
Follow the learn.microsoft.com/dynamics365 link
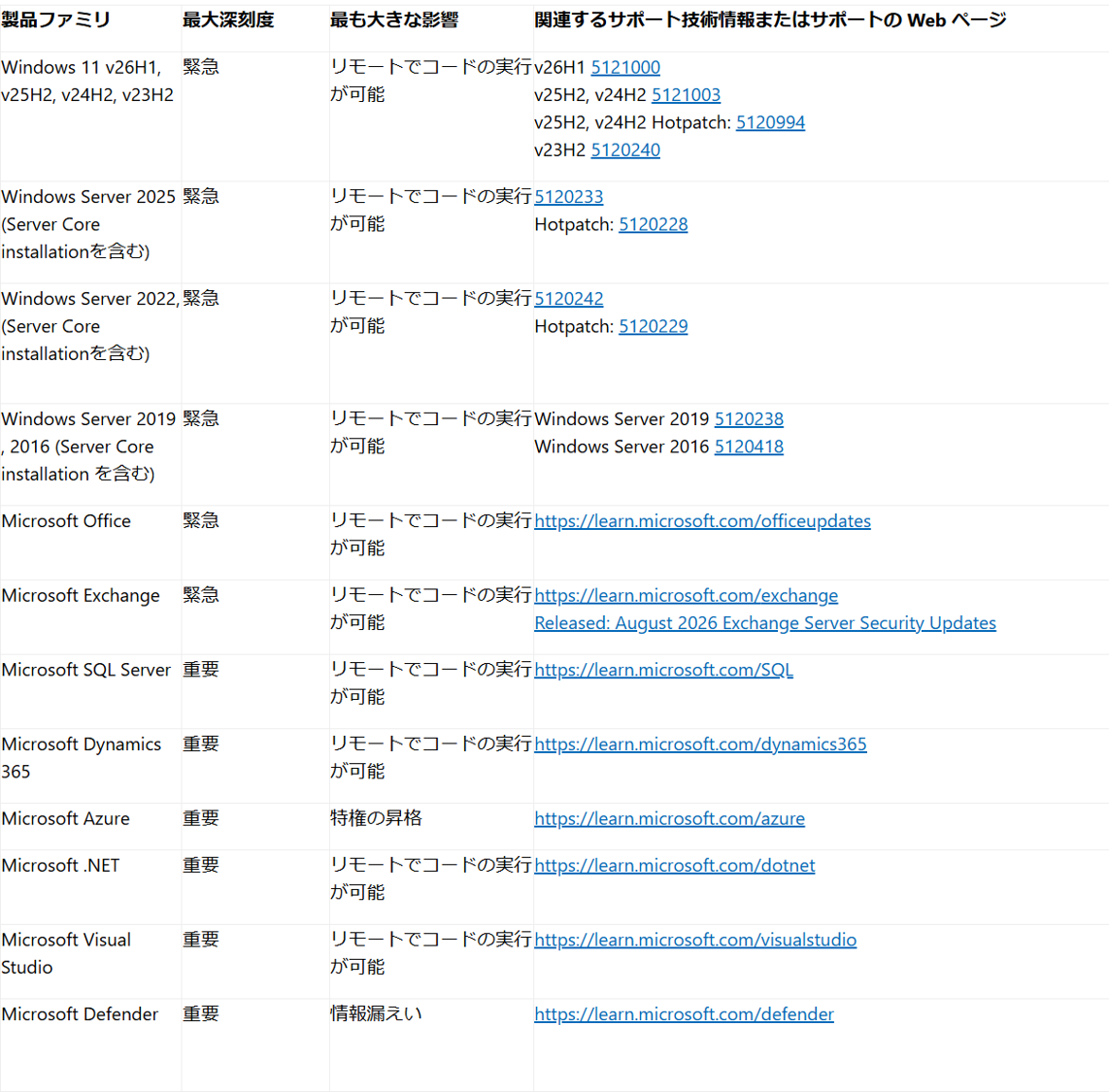[x=700, y=745]
